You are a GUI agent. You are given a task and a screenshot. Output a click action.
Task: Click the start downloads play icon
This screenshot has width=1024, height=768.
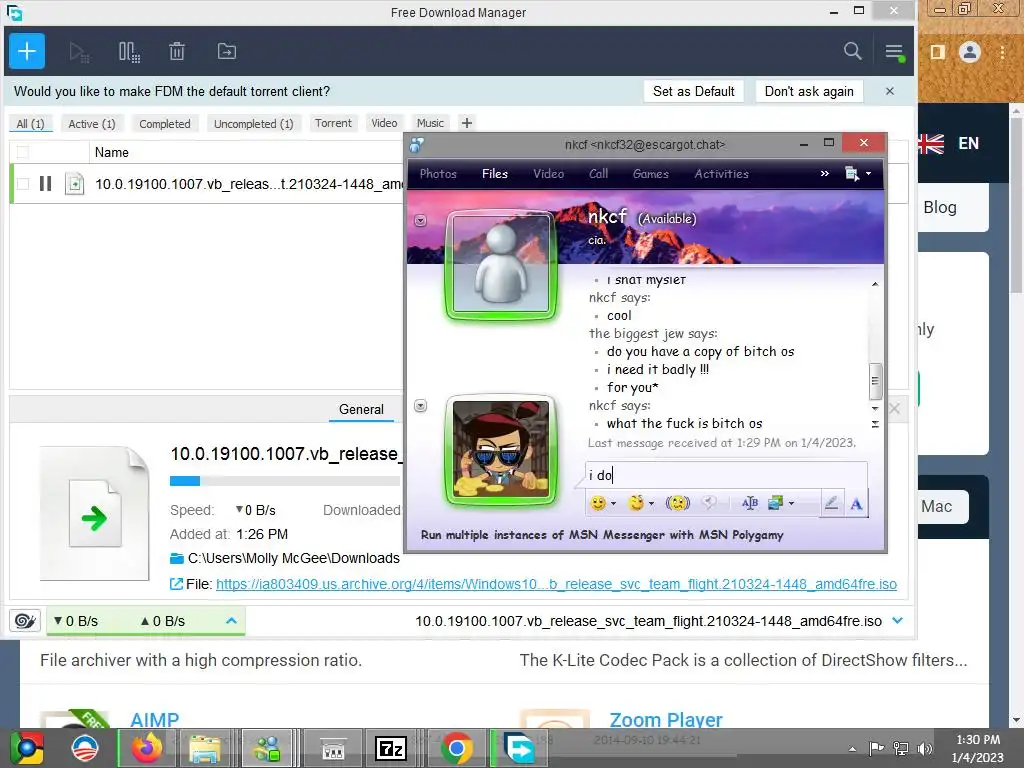pos(78,52)
